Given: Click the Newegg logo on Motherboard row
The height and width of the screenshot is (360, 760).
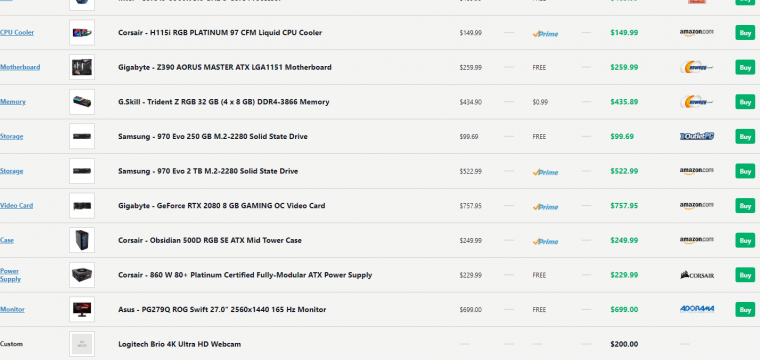Looking at the screenshot, I should [x=697, y=67].
